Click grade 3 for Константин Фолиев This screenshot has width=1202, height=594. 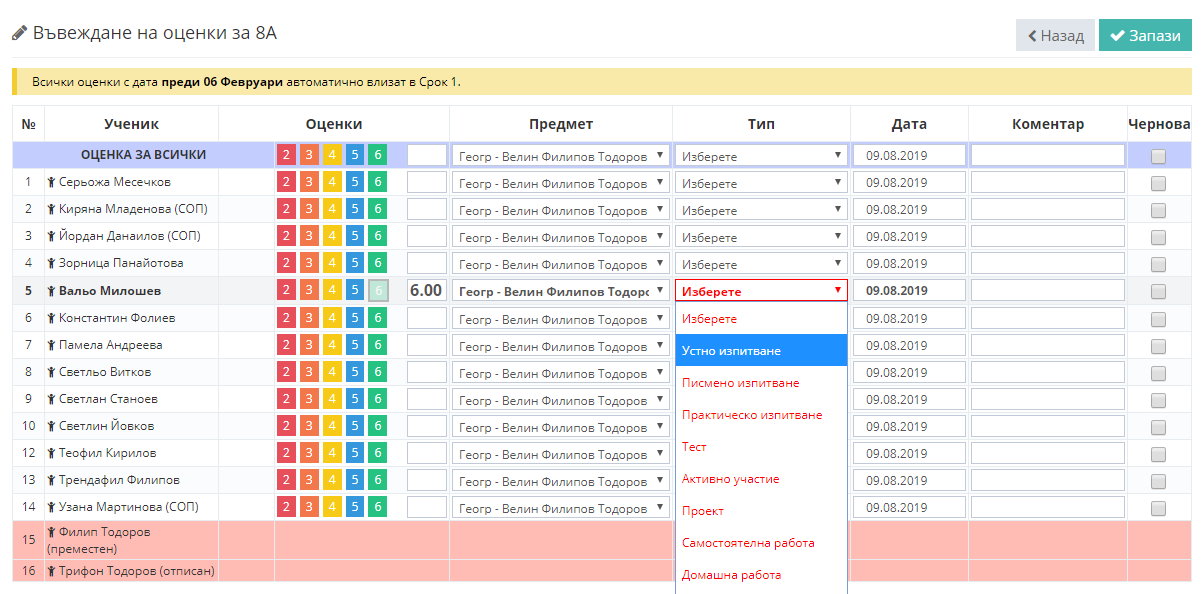pos(309,318)
